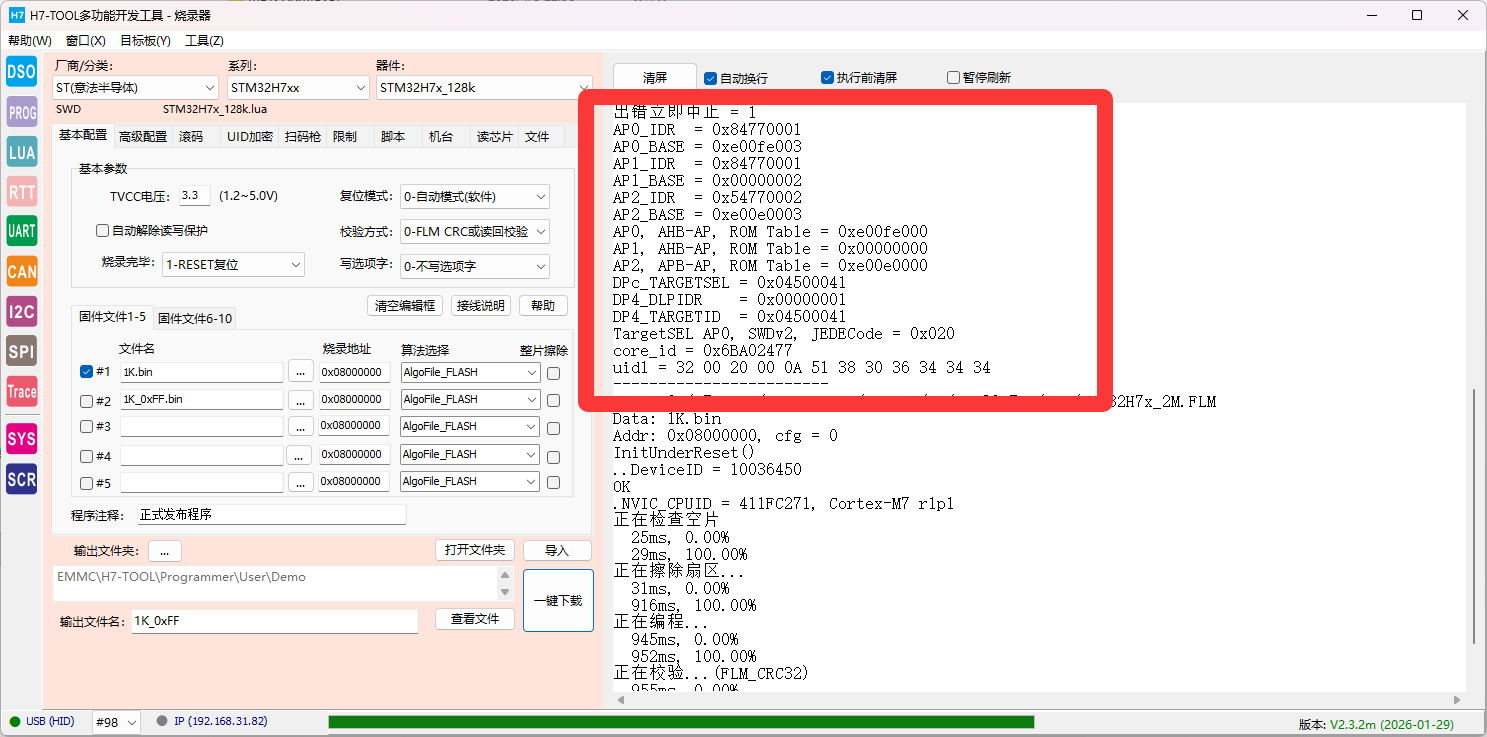The width and height of the screenshot is (1487, 737).
Task: Select the I2C sidebar icon
Action: 21,312
